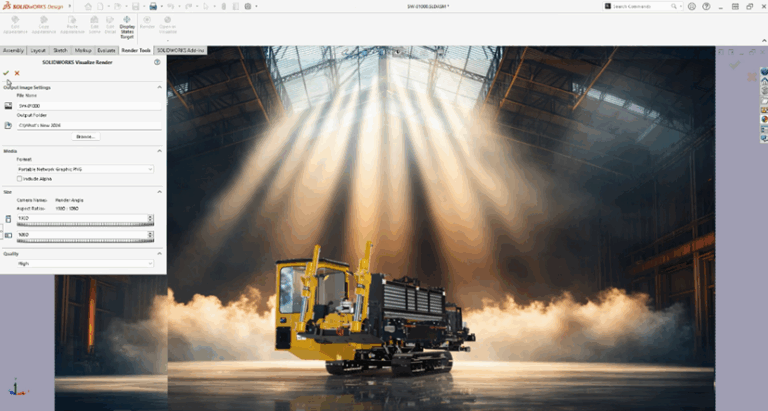Enable the Include Alpha checkbox

pyautogui.click(x=20, y=179)
